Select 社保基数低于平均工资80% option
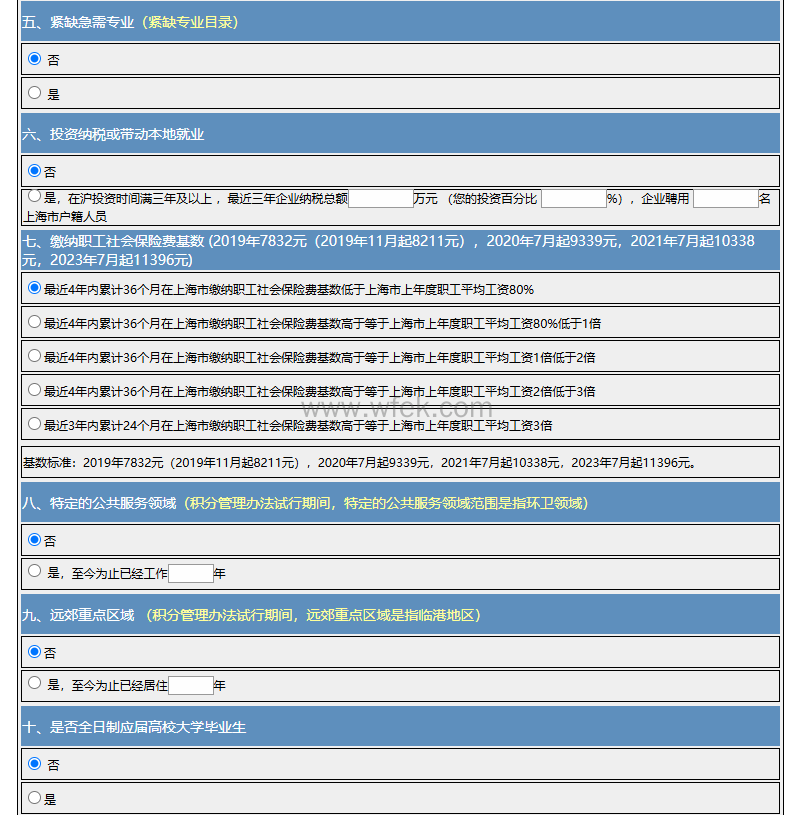The height and width of the screenshot is (815, 793). 35,289
